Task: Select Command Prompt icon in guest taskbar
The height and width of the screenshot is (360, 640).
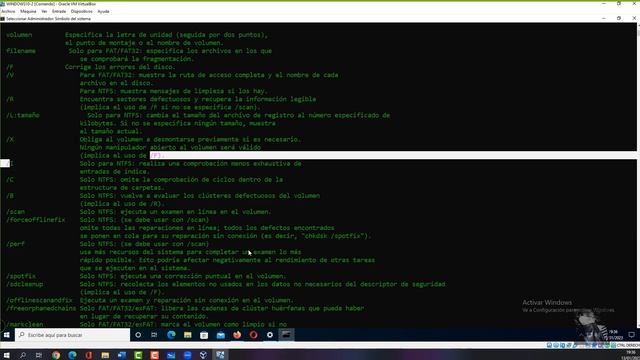Action: point(286,335)
